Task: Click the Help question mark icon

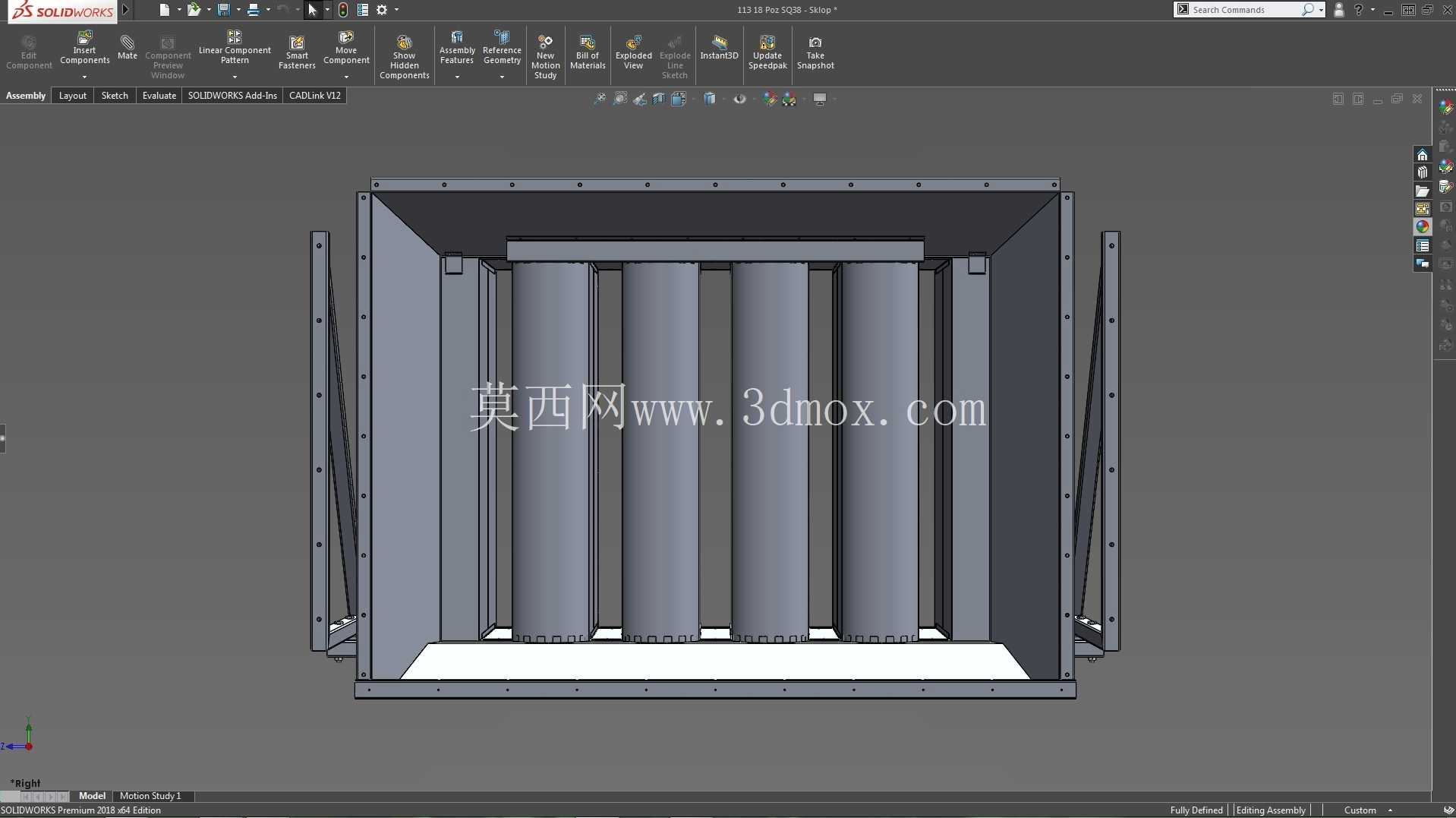Action: 1359,10
